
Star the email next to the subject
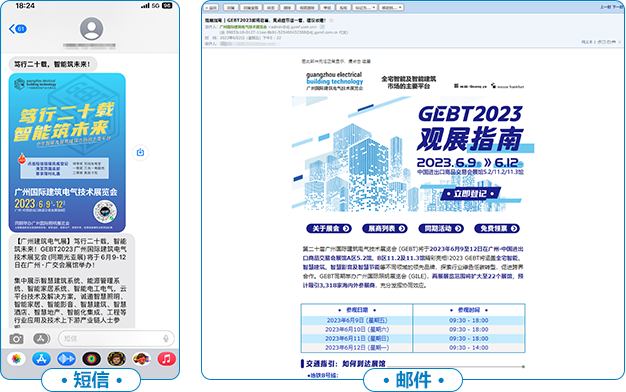[x=331, y=20]
